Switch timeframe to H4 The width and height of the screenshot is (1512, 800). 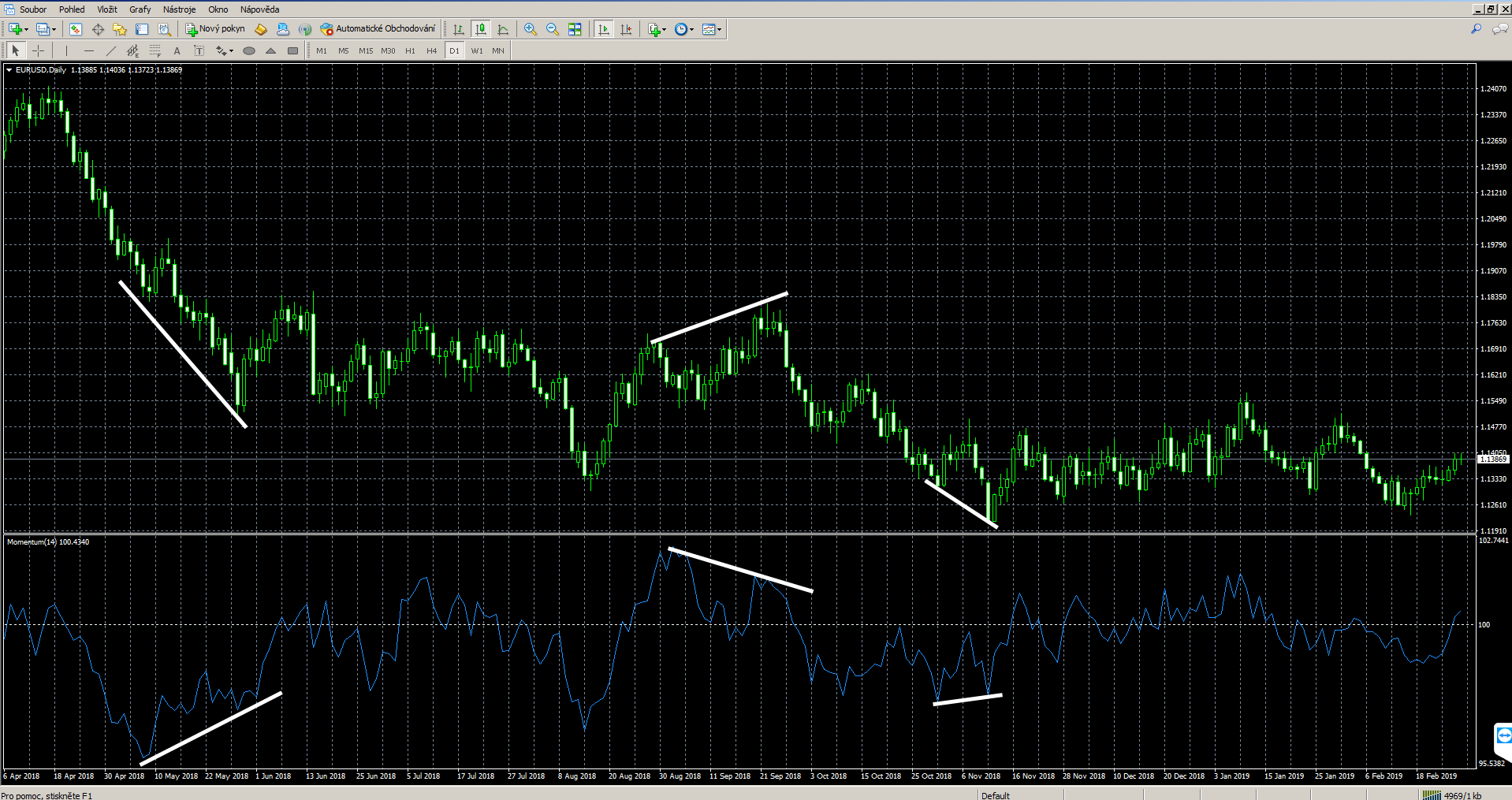pyautogui.click(x=432, y=50)
